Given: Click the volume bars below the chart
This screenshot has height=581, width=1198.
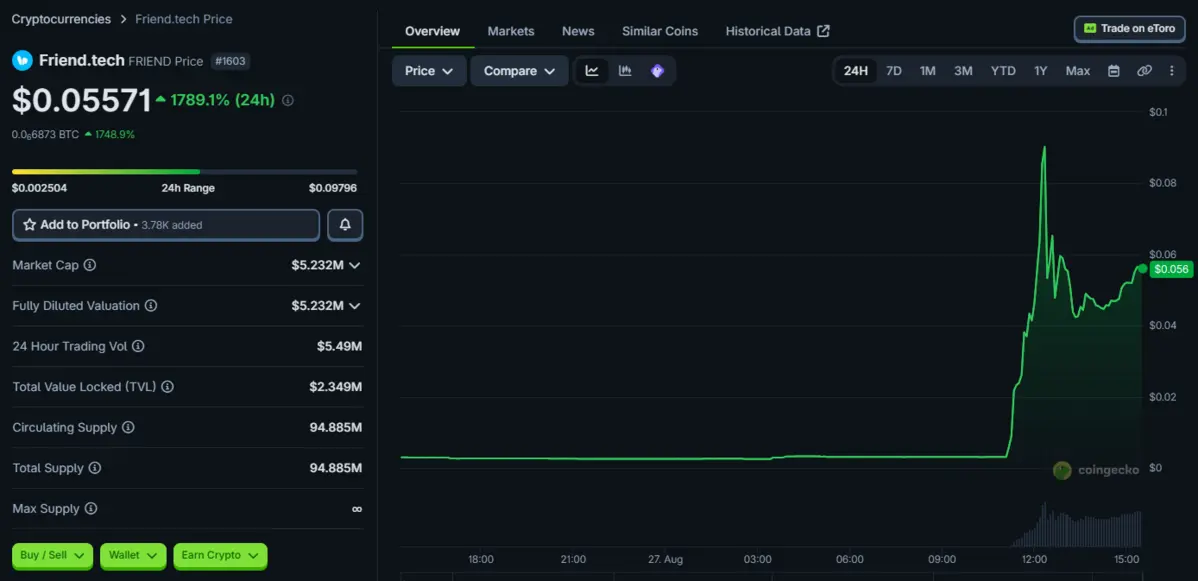Looking at the screenshot, I should [x=1077, y=526].
